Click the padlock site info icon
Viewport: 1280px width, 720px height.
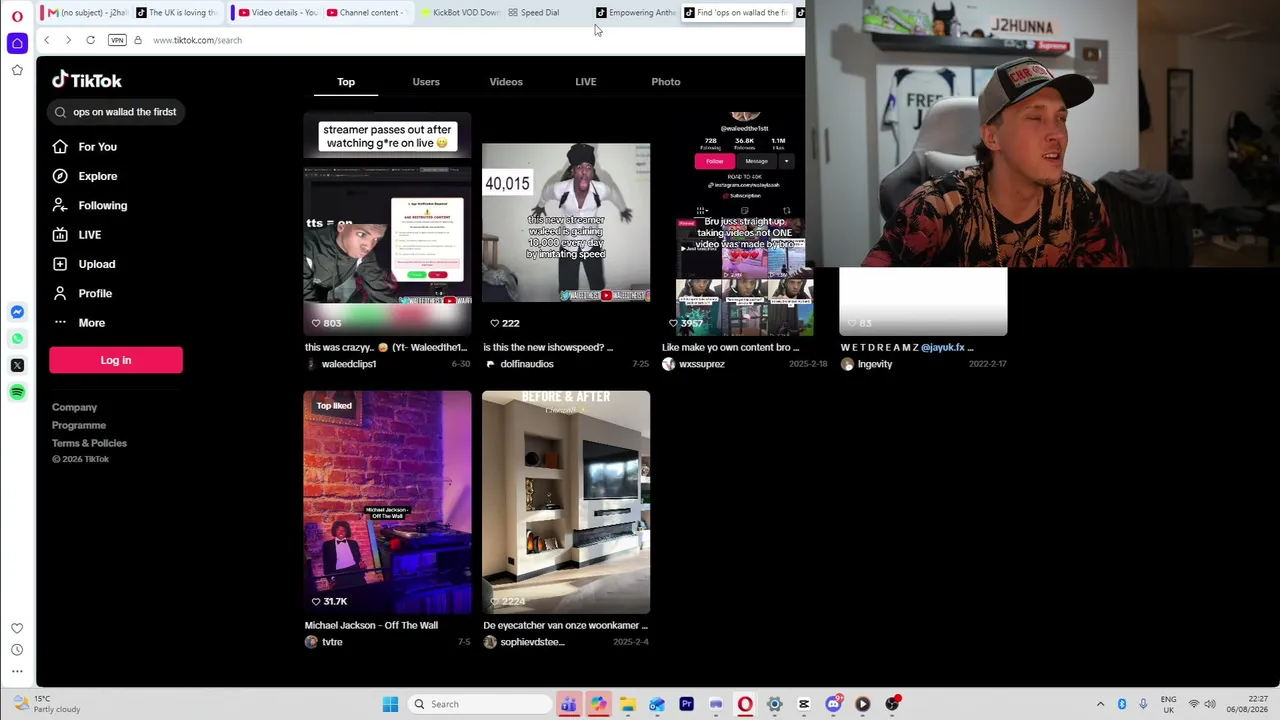click(138, 40)
